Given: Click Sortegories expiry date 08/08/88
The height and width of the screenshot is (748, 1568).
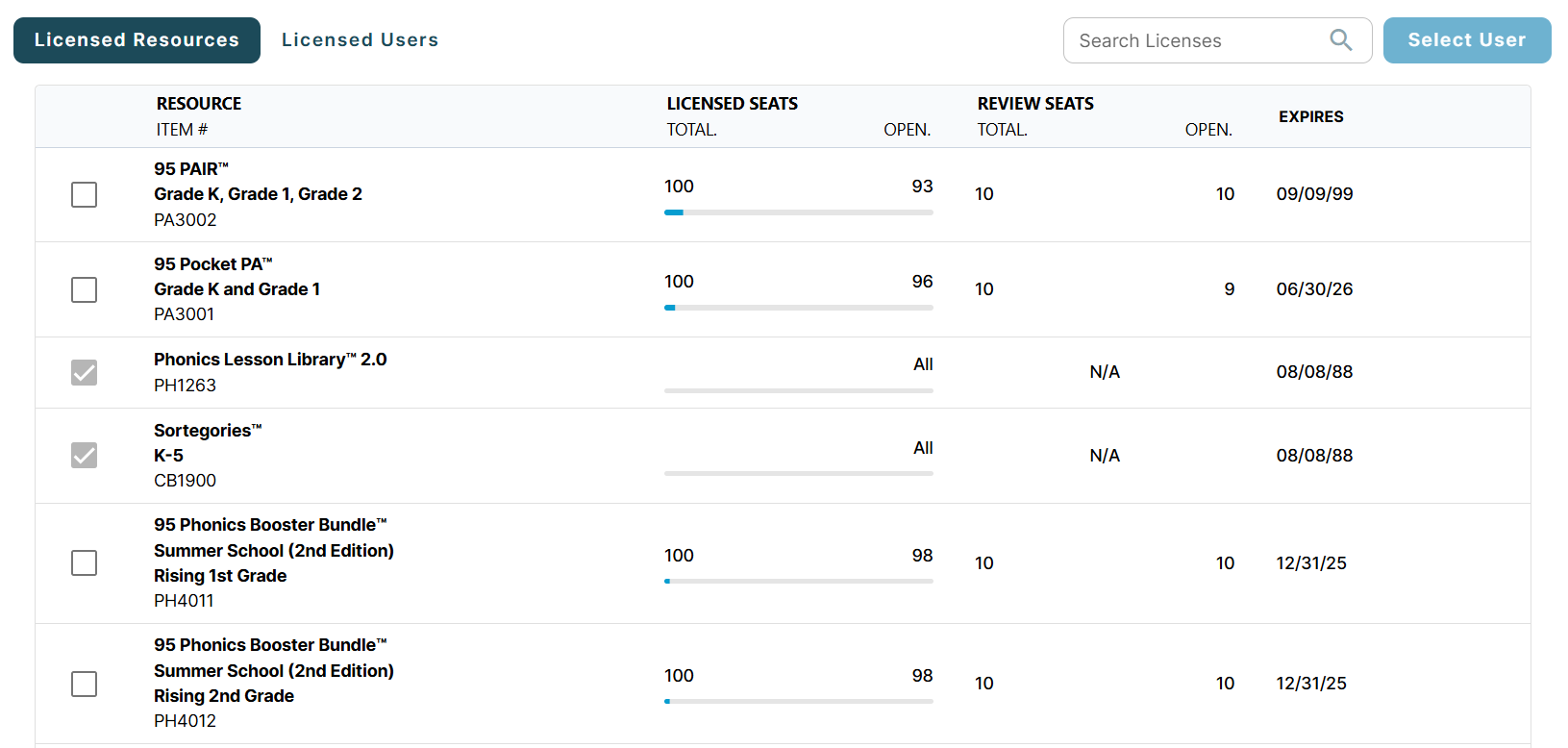Looking at the screenshot, I should [x=1314, y=456].
